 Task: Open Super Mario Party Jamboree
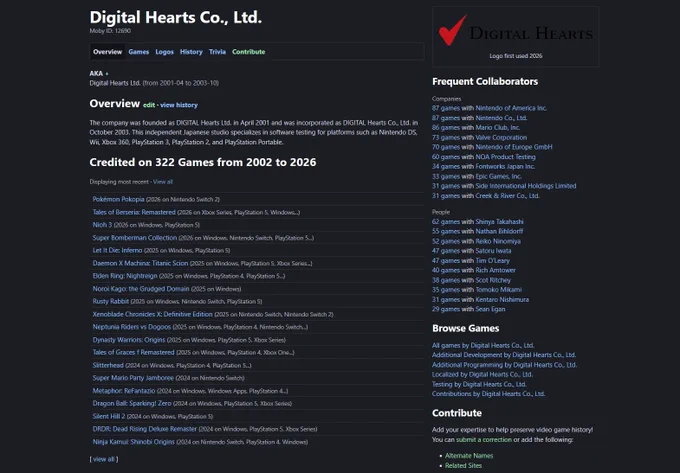click(133, 378)
